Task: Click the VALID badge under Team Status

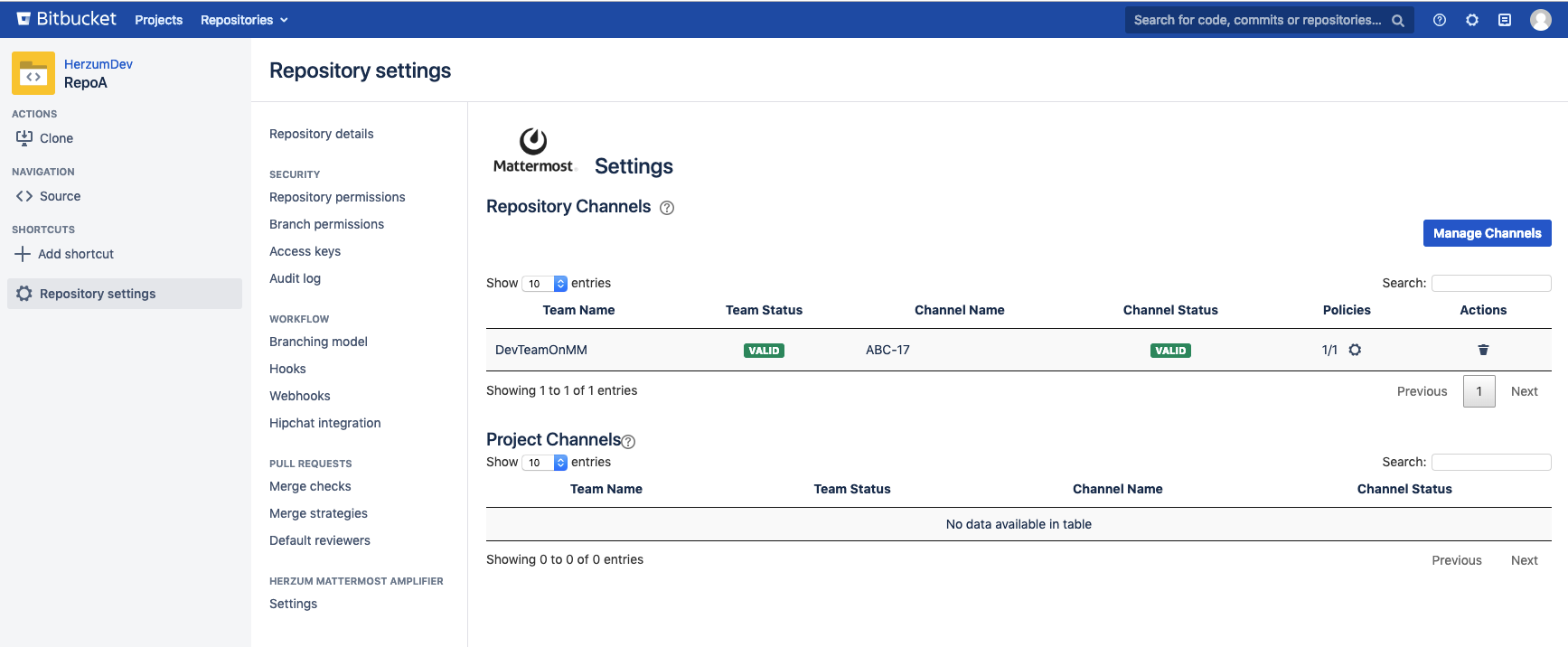Action: pyautogui.click(x=764, y=351)
